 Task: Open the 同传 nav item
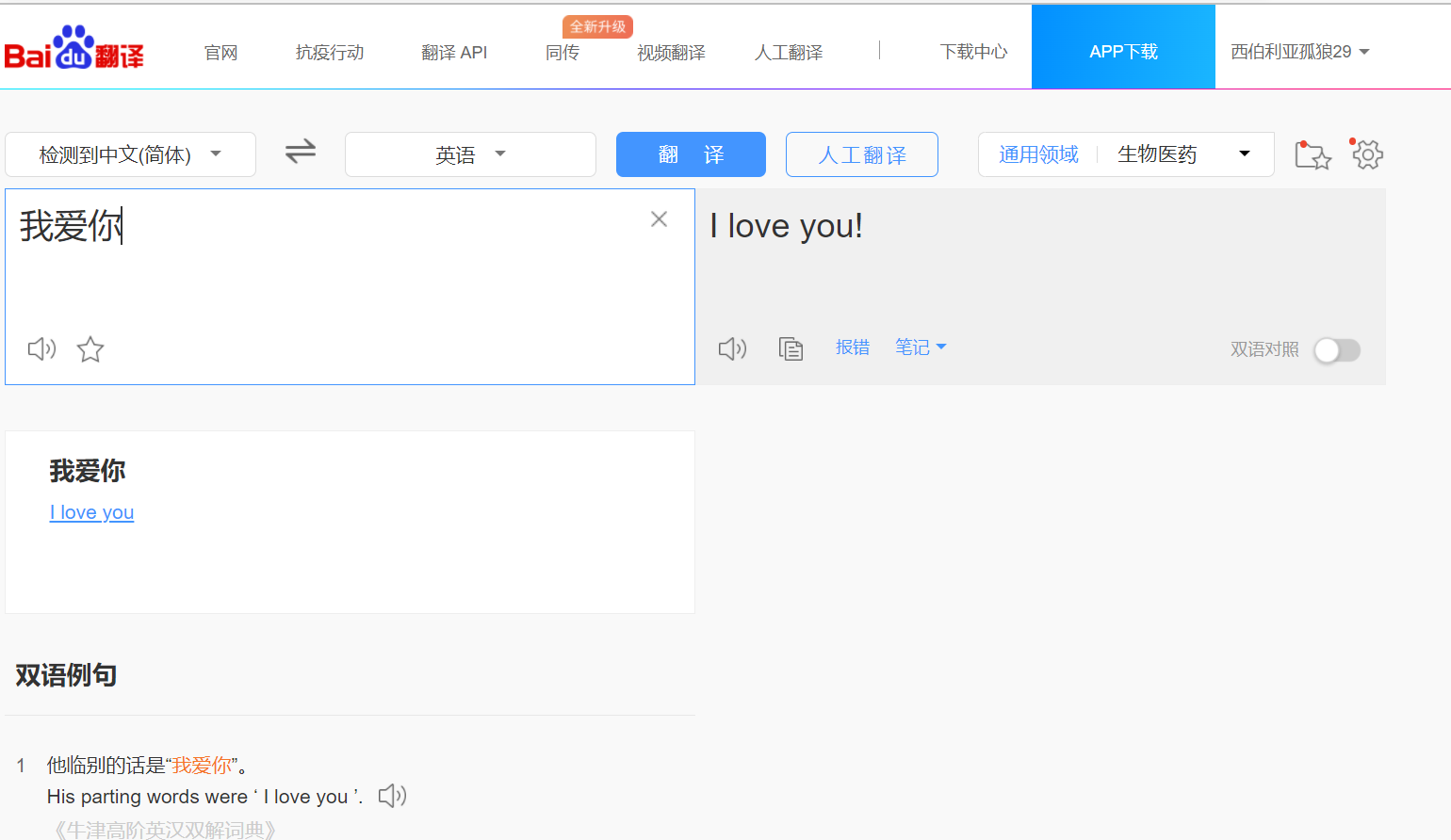point(562,53)
